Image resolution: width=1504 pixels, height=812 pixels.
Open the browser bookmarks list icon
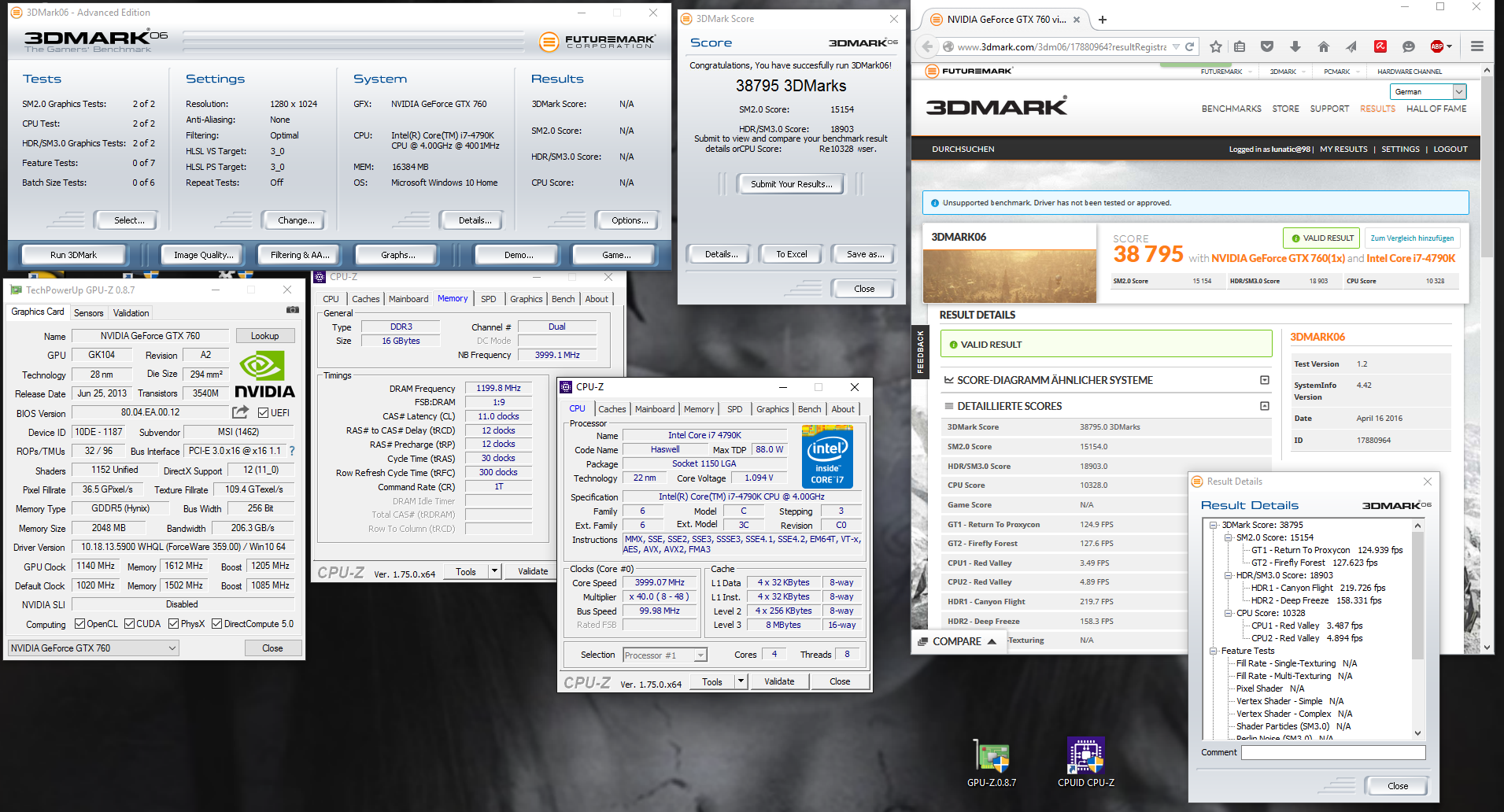coord(1240,46)
